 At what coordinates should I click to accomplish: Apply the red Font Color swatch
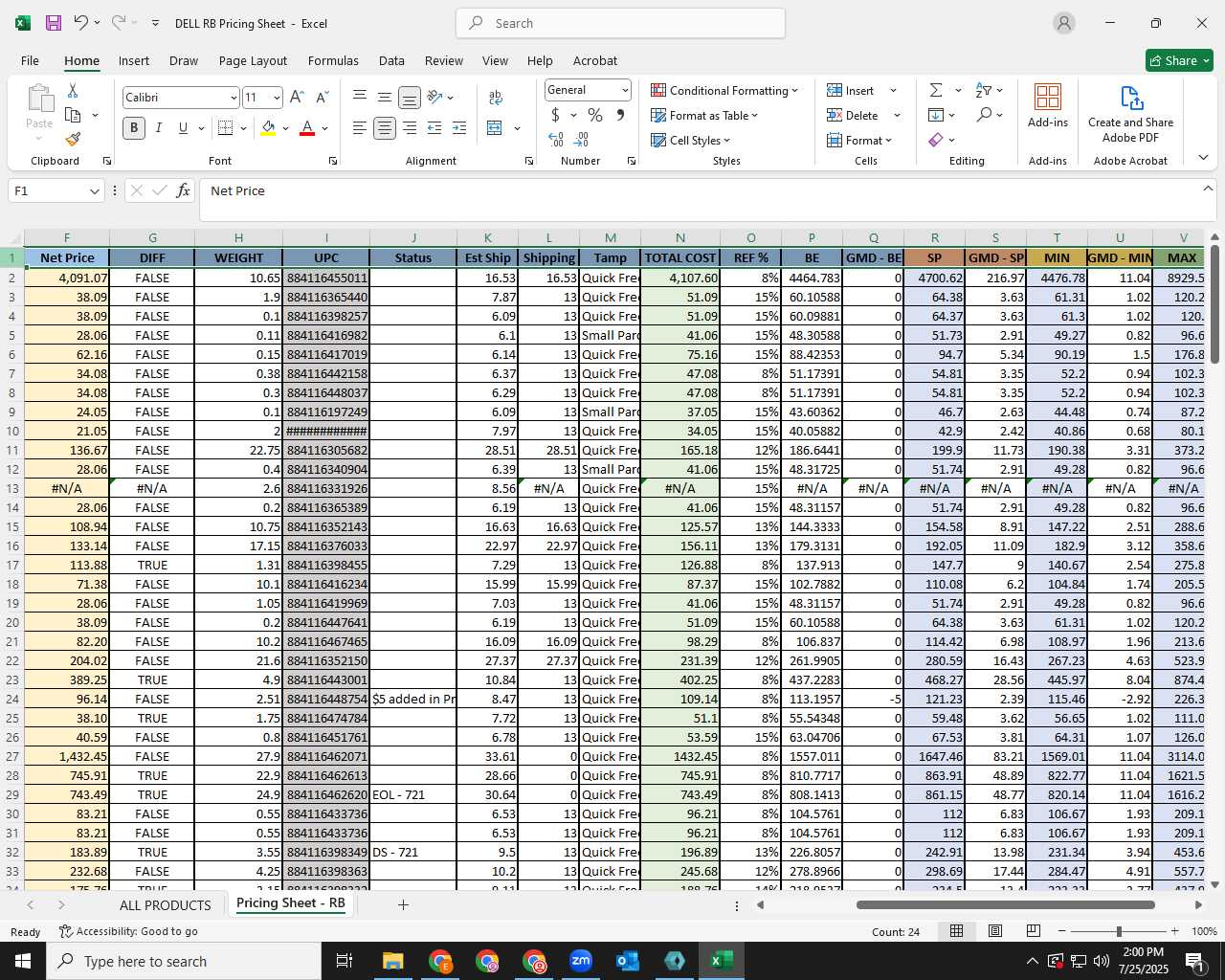point(307,128)
